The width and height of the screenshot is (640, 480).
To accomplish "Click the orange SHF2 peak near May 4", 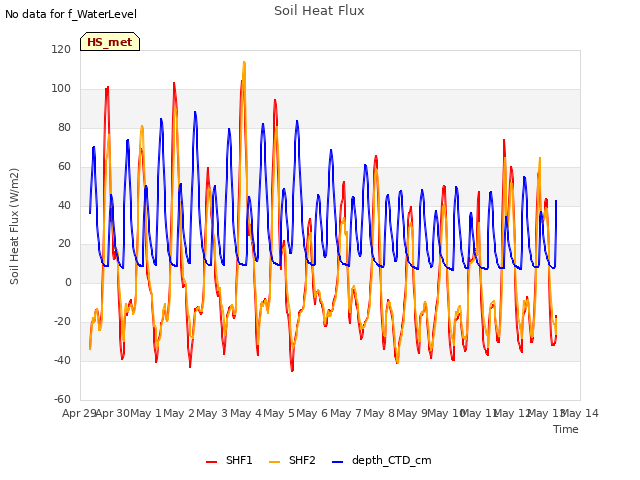I will point(244,62).
